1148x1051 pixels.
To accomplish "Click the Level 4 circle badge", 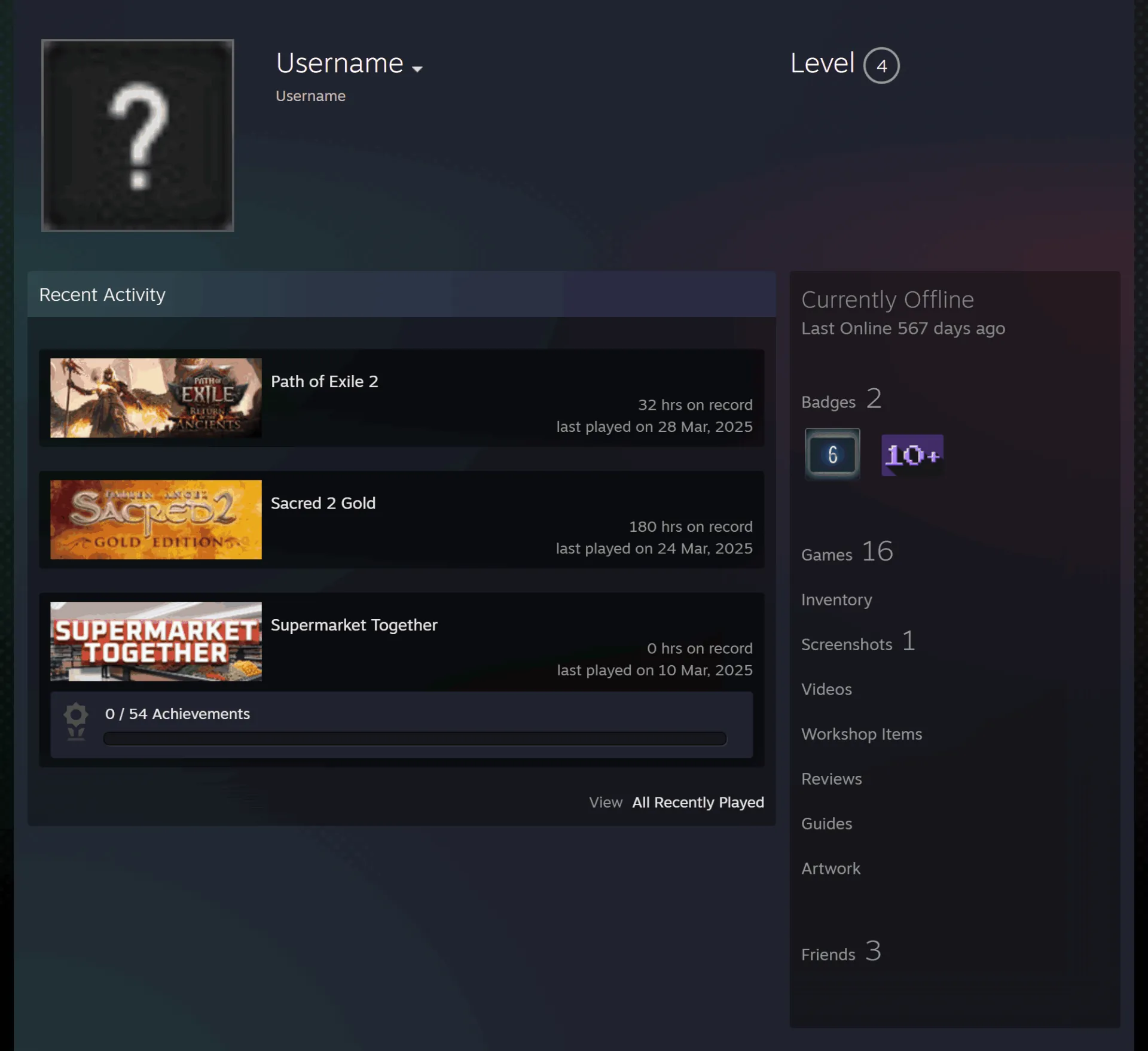I will pyautogui.click(x=881, y=65).
